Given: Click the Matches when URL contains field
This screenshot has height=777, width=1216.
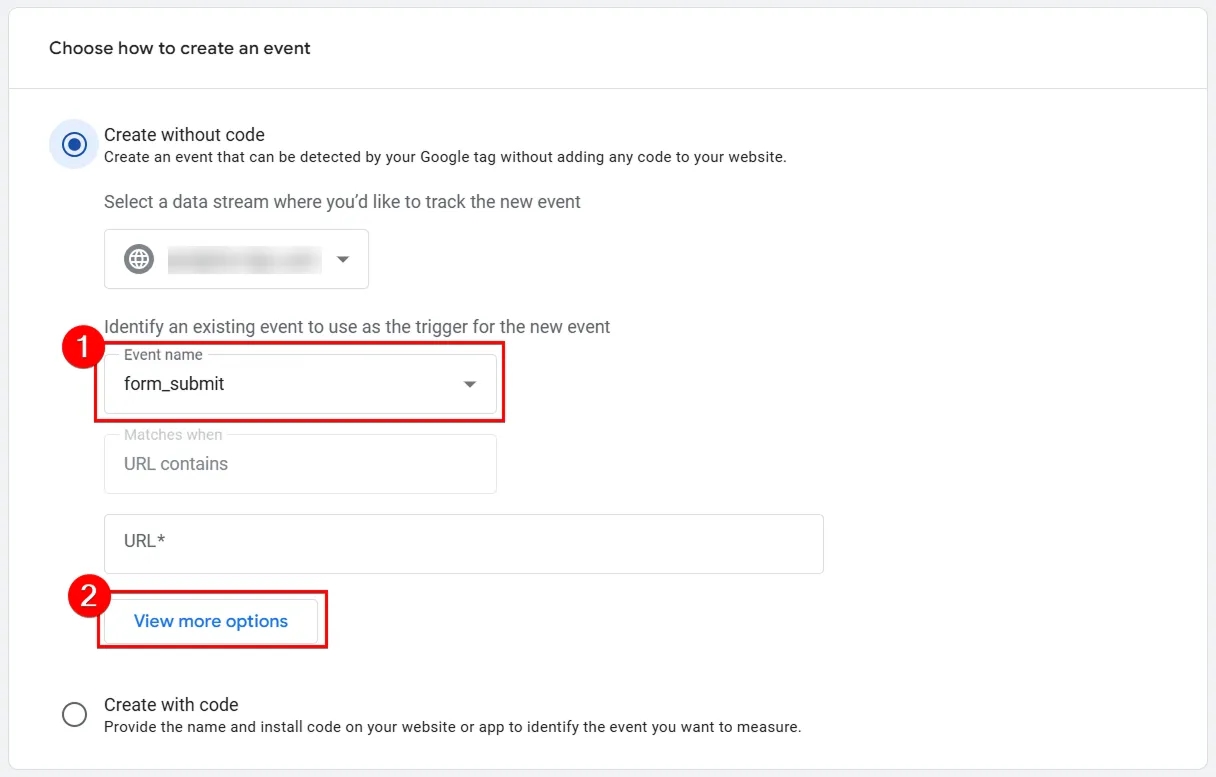Looking at the screenshot, I should coord(300,464).
